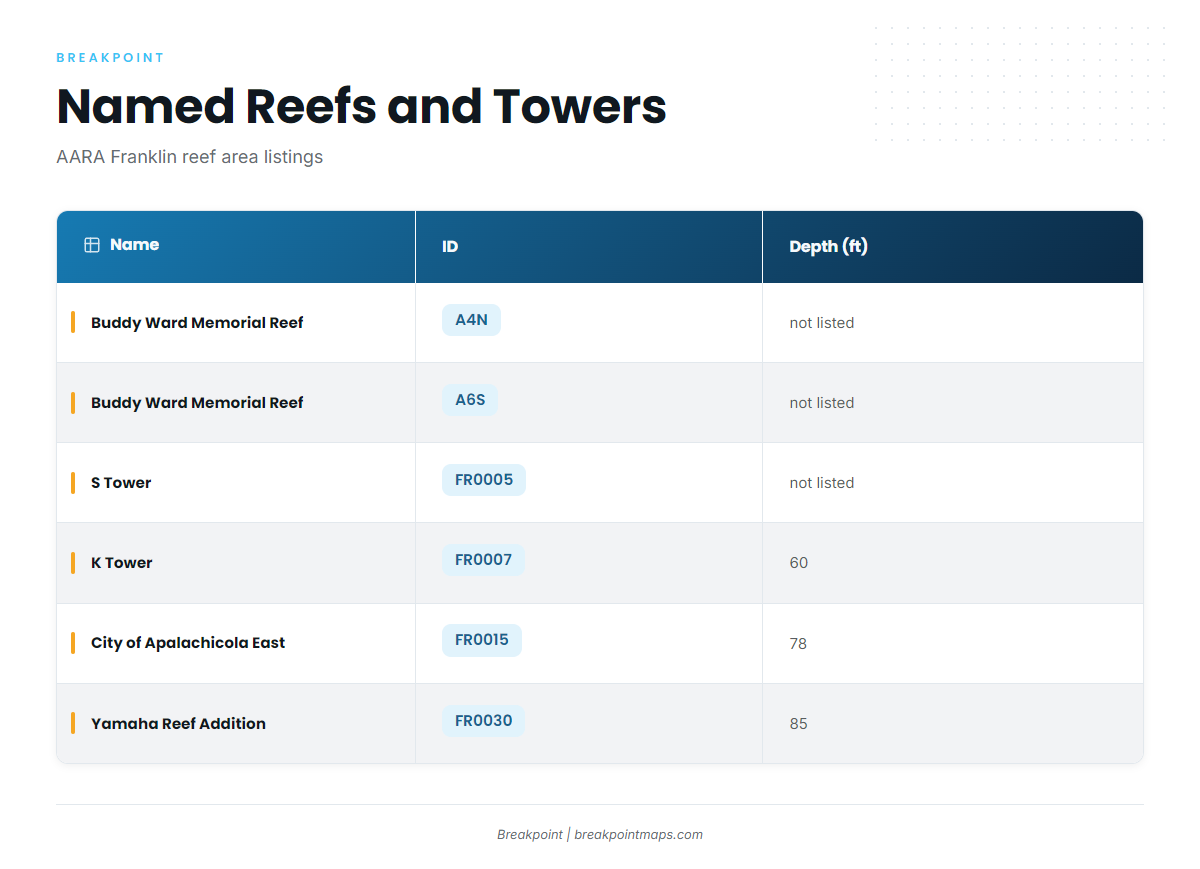Click the Named Reefs and Towers title
This screenshot has height=869, width=1200.
(361, 106)
